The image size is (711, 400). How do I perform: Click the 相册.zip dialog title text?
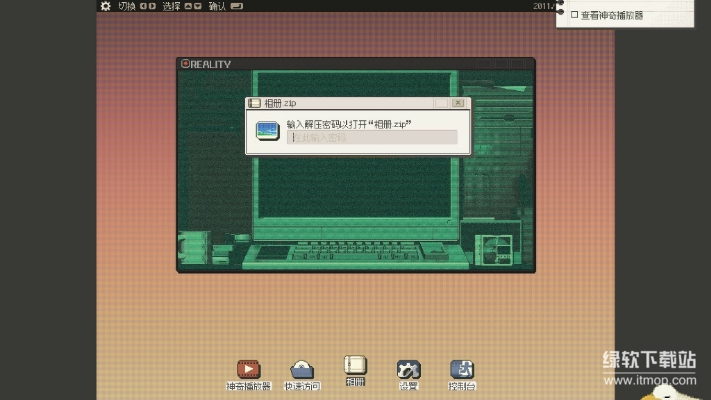point(280,103)
